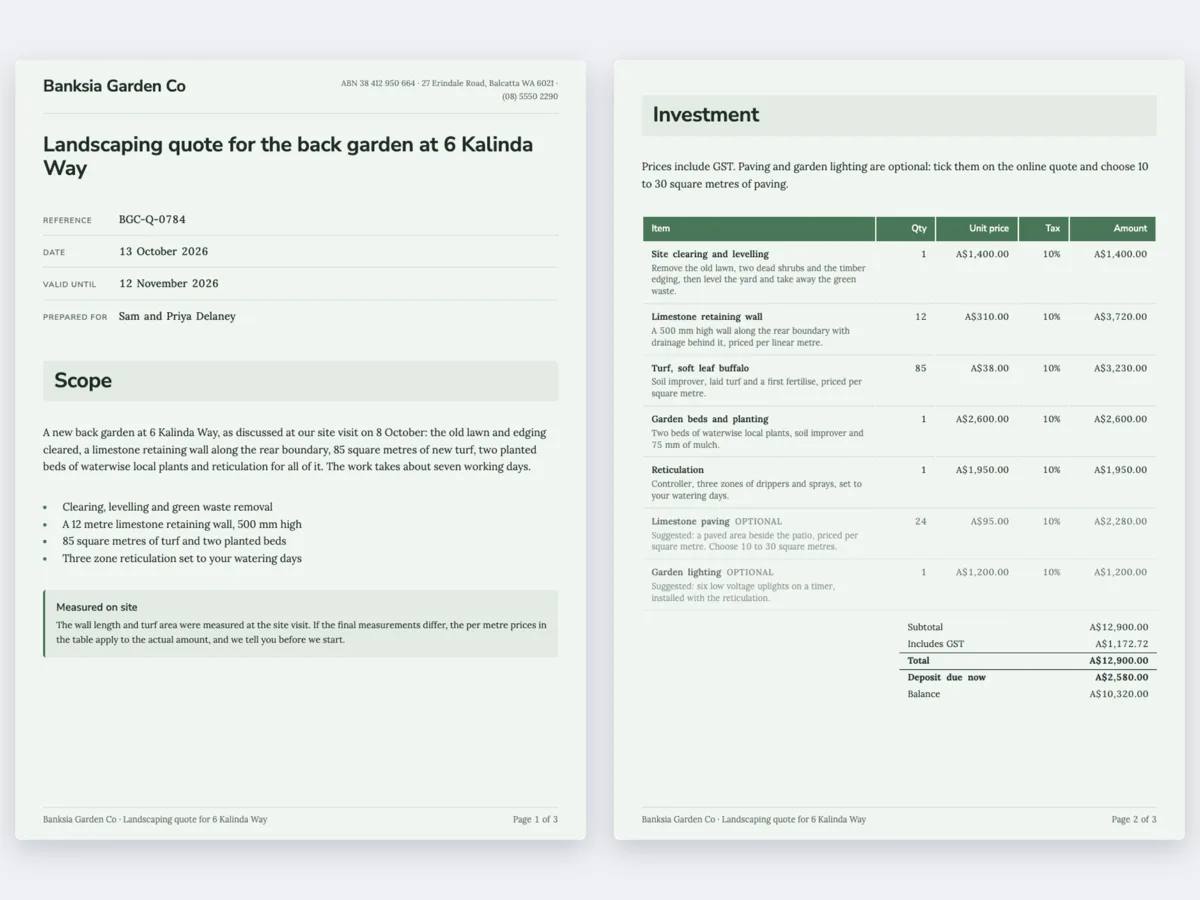This screenshot has width=1200, height=900.
Task: Click the Amount column header
Action: point(1113,229)
